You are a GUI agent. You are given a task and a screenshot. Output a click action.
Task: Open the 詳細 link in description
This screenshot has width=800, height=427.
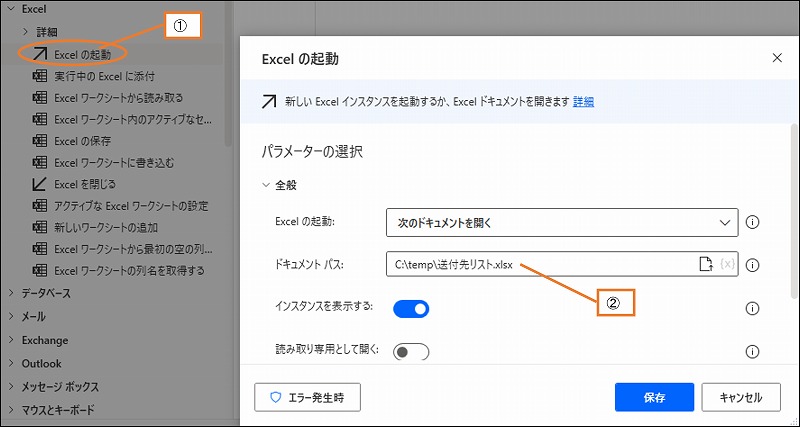point(583,102)
